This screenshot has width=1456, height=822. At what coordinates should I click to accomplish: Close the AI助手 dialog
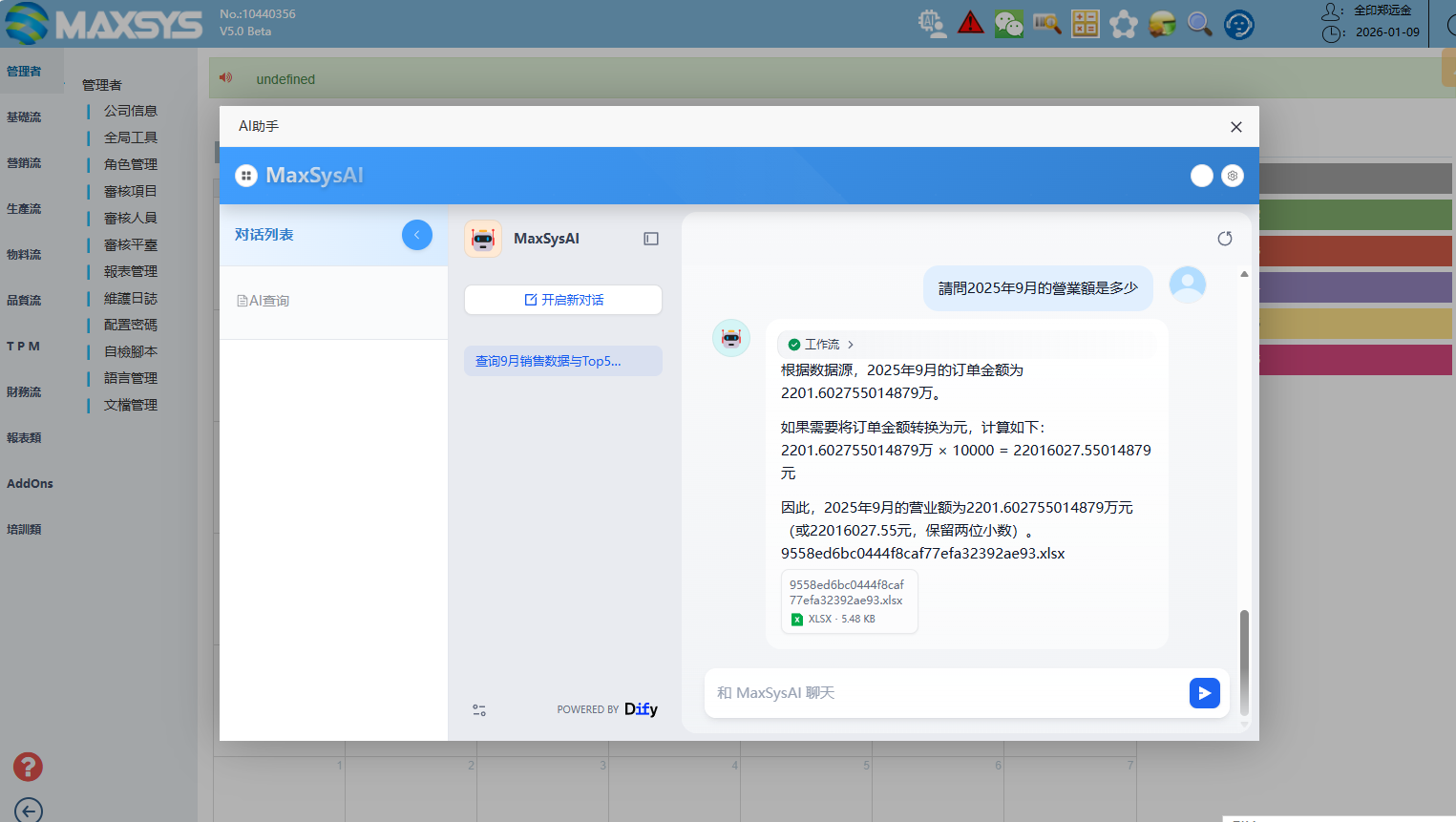point(1236,127)
